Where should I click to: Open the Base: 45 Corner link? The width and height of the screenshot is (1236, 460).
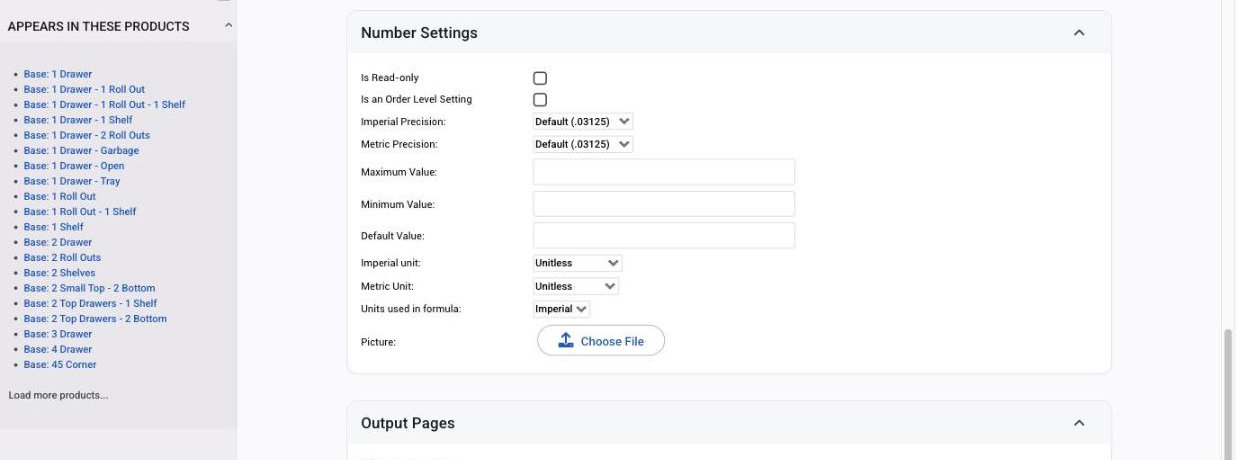[60, 364]
